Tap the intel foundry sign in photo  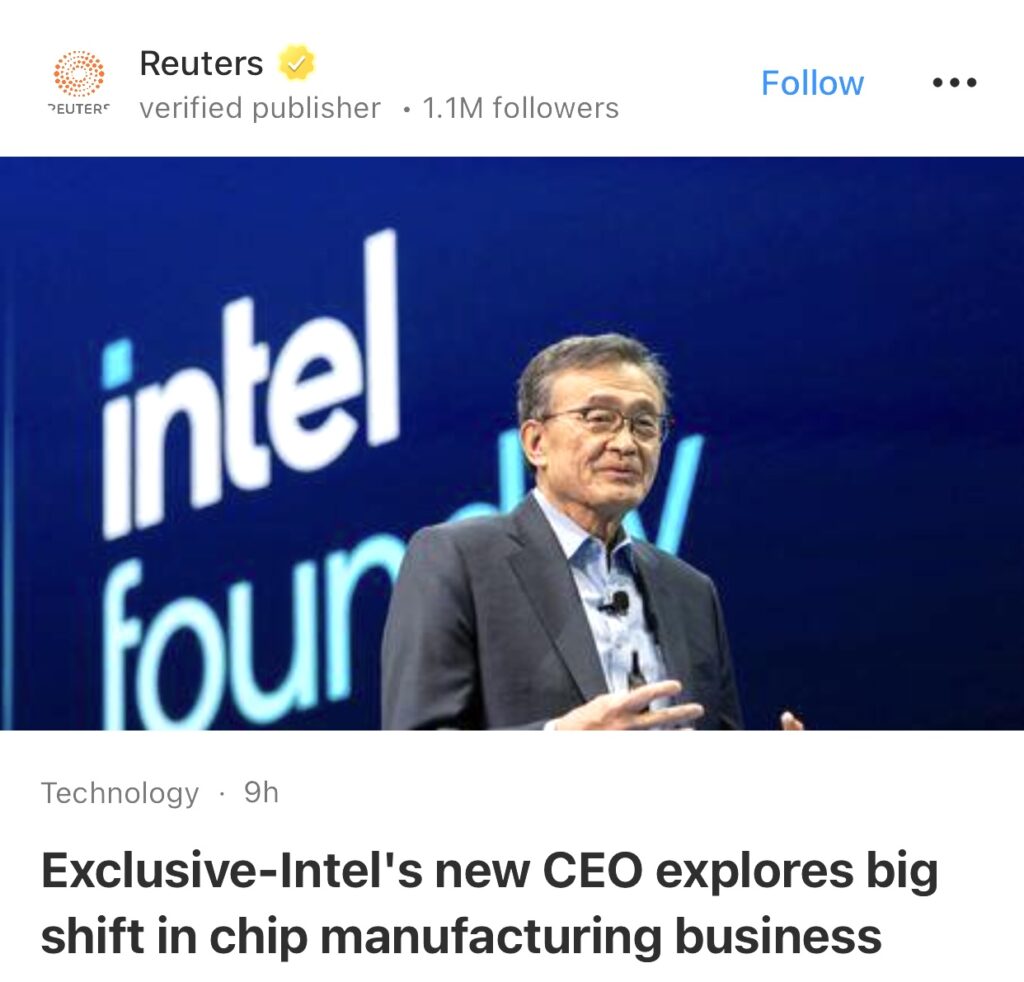pos(248,483)
